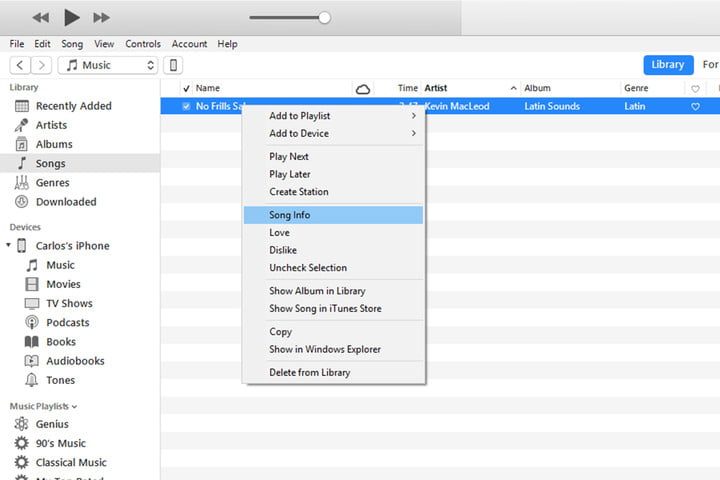Click the iCloud status column icon

tap(363, 89)
